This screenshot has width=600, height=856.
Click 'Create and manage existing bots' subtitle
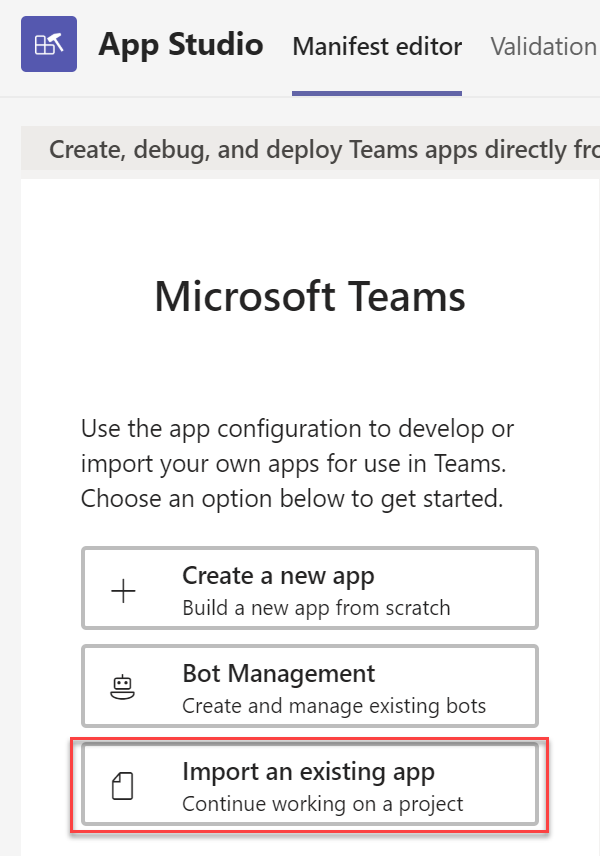[334, 705]
